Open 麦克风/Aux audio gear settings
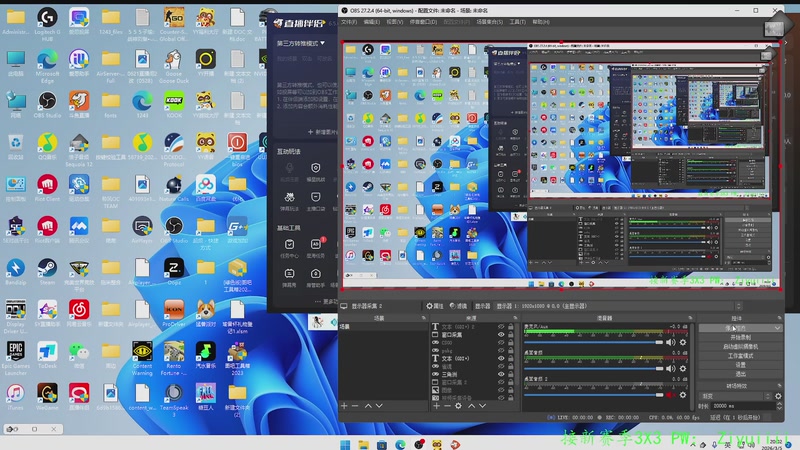800x450 pixels. click(x=683, y=342)
